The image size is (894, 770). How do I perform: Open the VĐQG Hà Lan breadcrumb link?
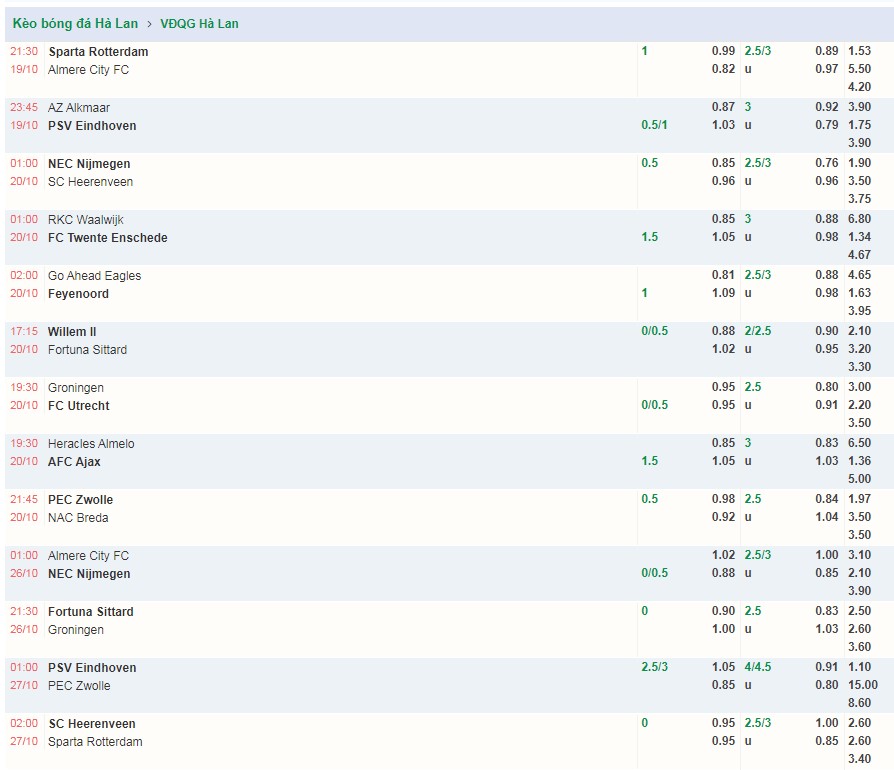point(199,23)
